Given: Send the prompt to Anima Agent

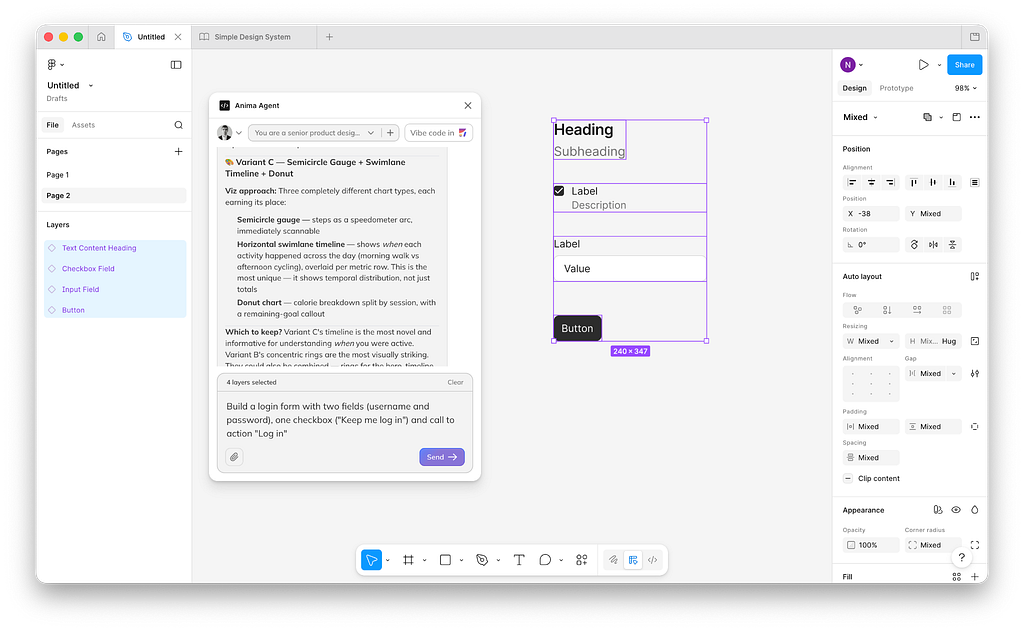Looking at the screenshot, I should coord(441,457).
